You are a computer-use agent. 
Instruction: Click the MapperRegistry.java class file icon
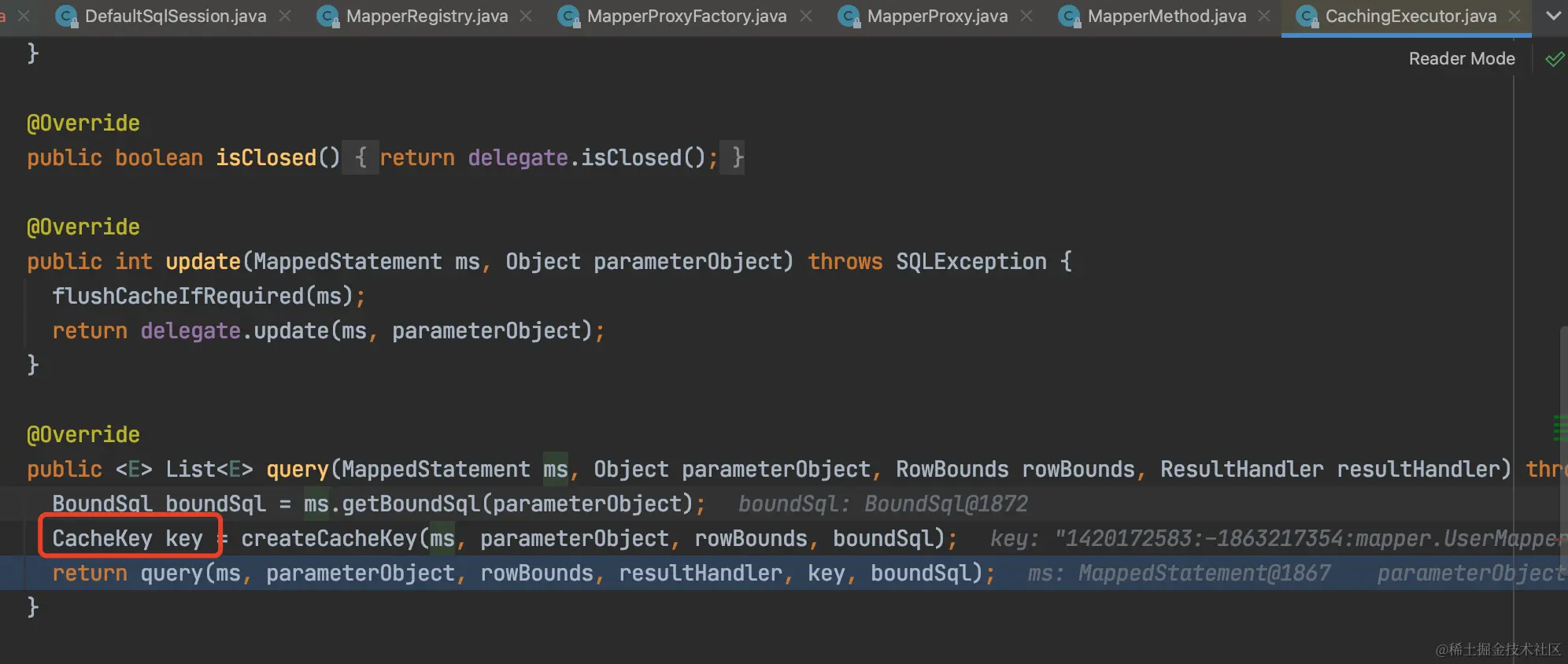click(327, 17)
